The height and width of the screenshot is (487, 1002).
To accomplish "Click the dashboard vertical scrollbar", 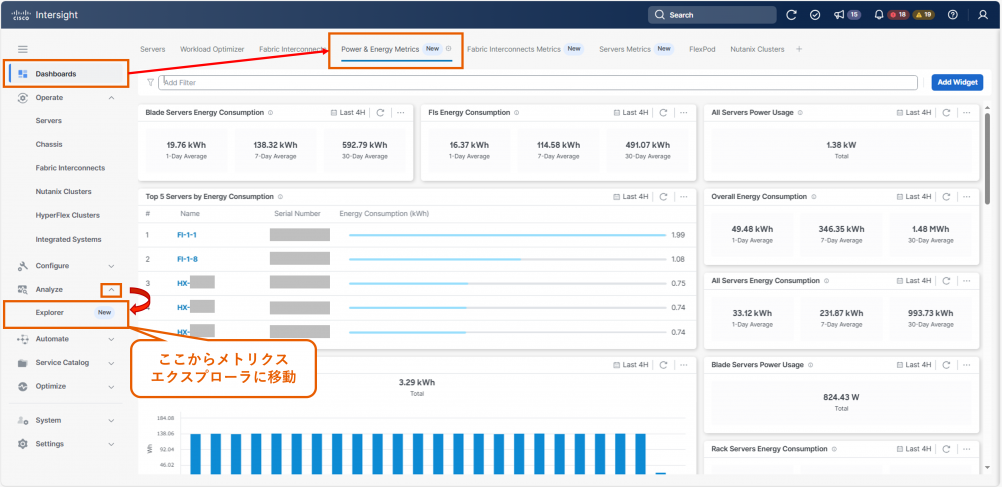I will click(989, 160).
